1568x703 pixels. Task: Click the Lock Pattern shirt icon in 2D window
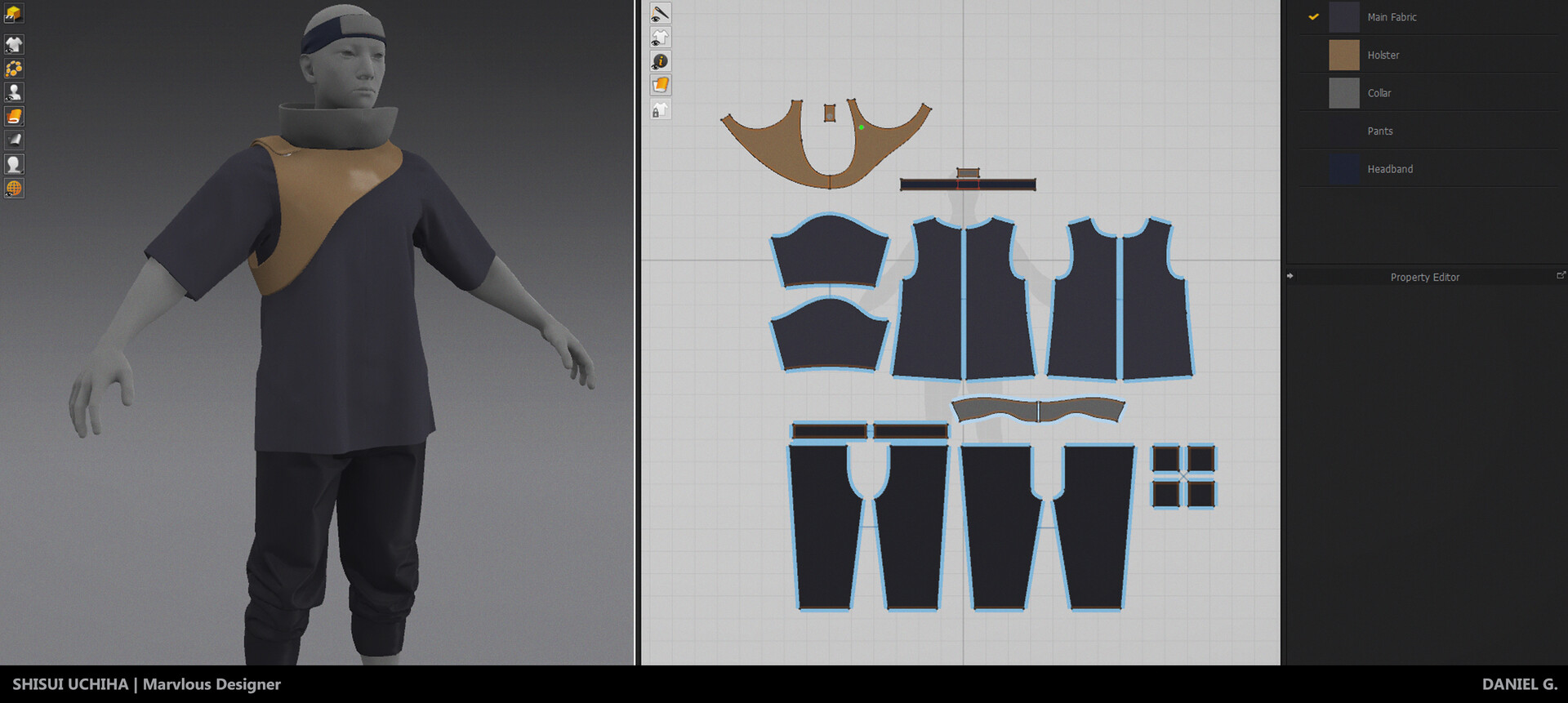pos(660,109)
